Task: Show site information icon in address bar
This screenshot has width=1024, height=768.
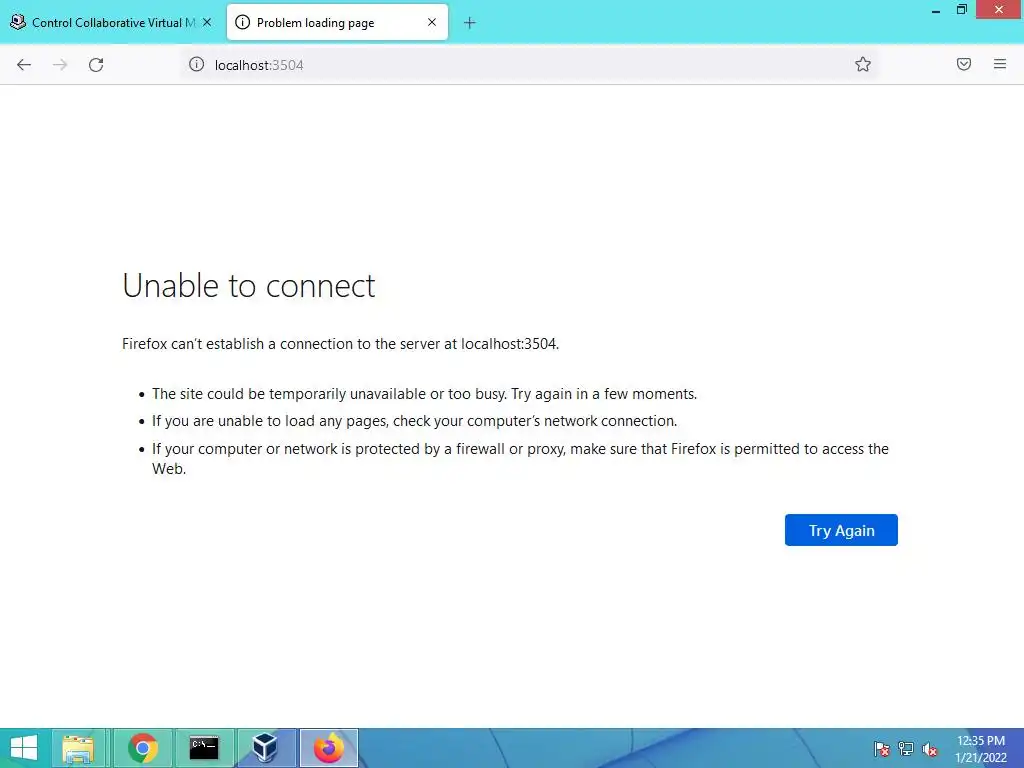Action: [x=197, y=64]
